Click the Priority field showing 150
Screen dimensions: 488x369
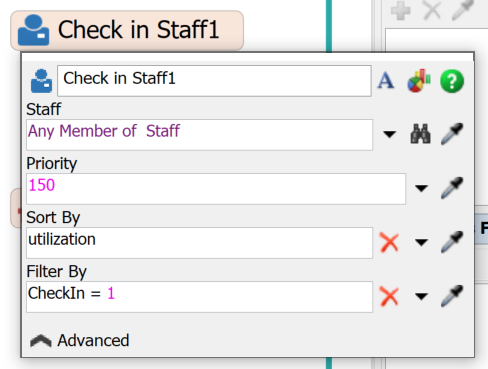click(x=216, y=189)
